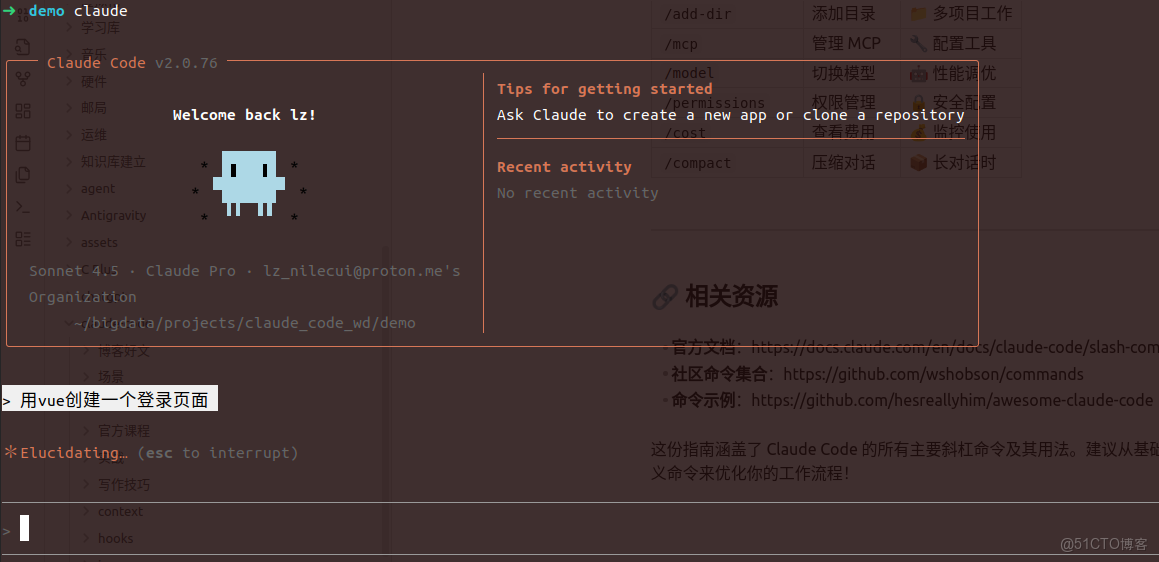The height and width of the screenshot is (562, 1159).
Task: Expand the agent folder in file tree
Action: (98, 189)
